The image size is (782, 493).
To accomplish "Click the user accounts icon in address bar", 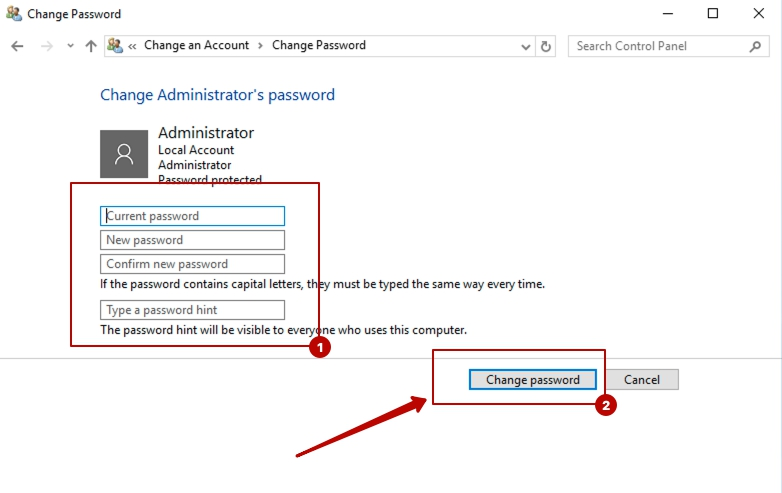I will click(x=115, y=46).
